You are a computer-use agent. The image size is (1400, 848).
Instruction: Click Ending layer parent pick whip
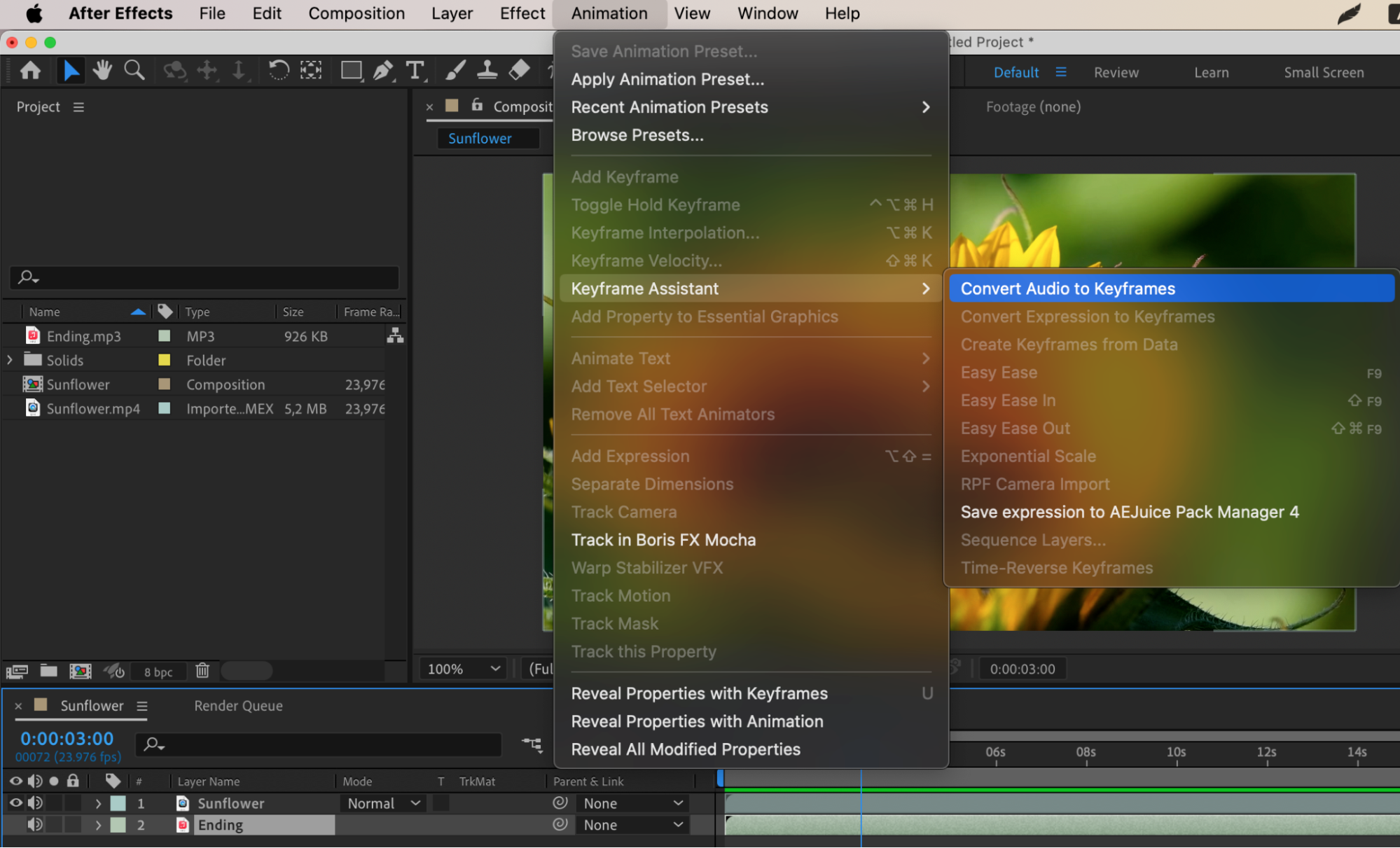pos(560,825)
